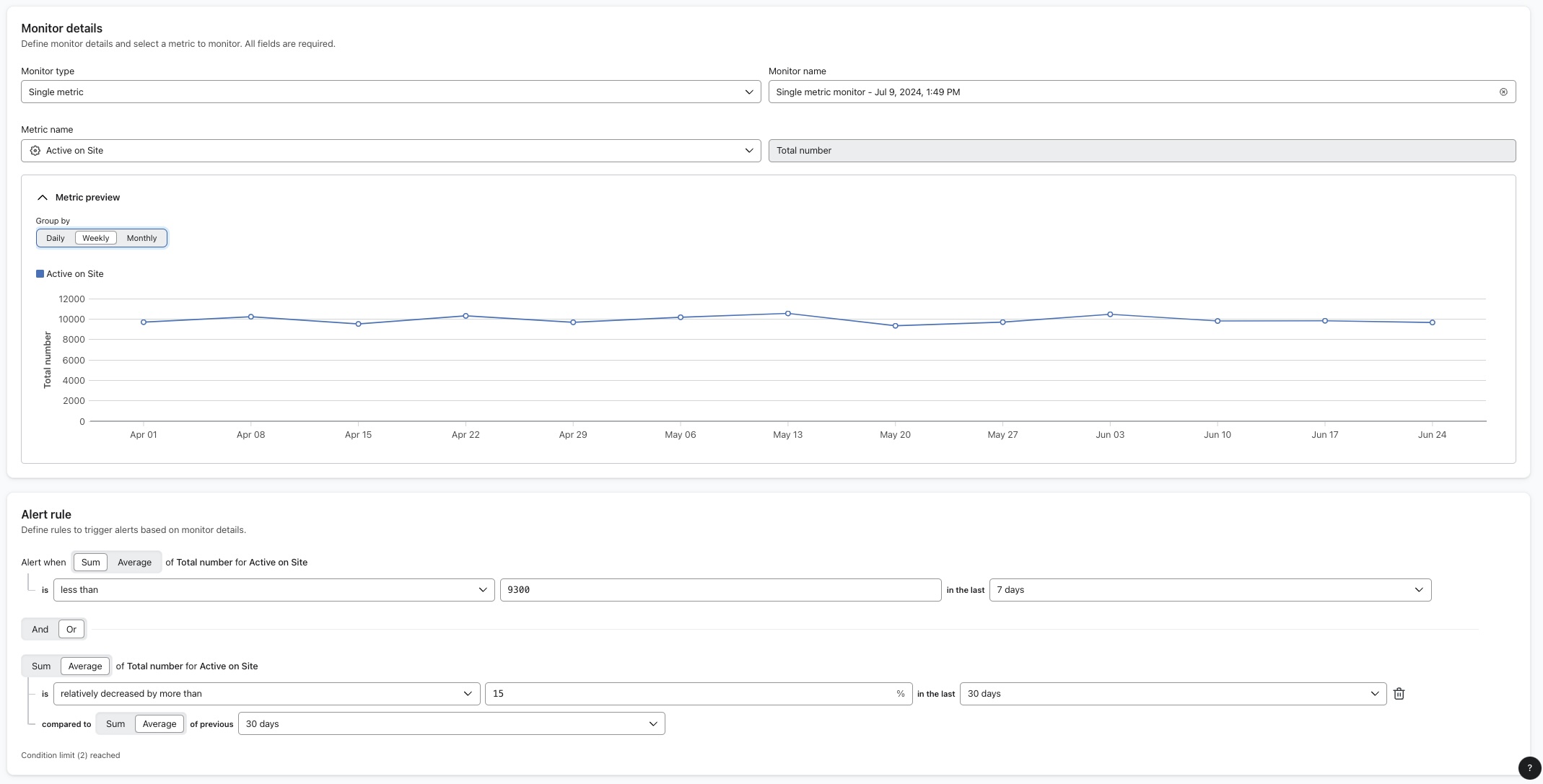This screenshot has width=1543, height=784.
Task: Click the threshold value input field 9300
Action: [x=719, y=590]
